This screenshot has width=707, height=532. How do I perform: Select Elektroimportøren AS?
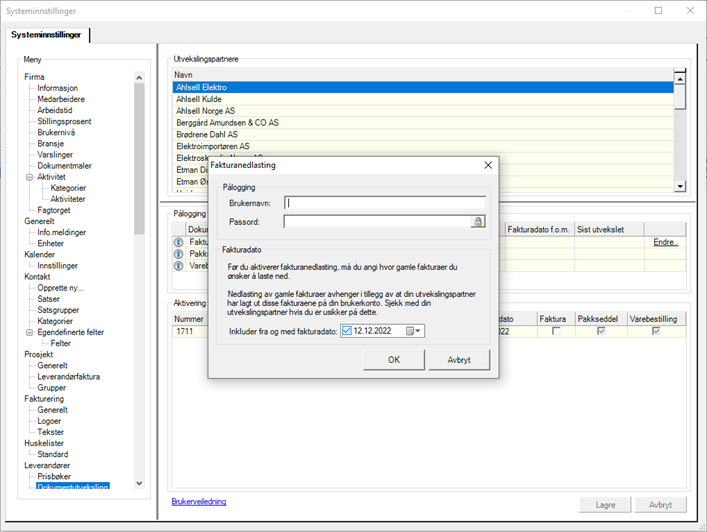[x=423, y=146]
